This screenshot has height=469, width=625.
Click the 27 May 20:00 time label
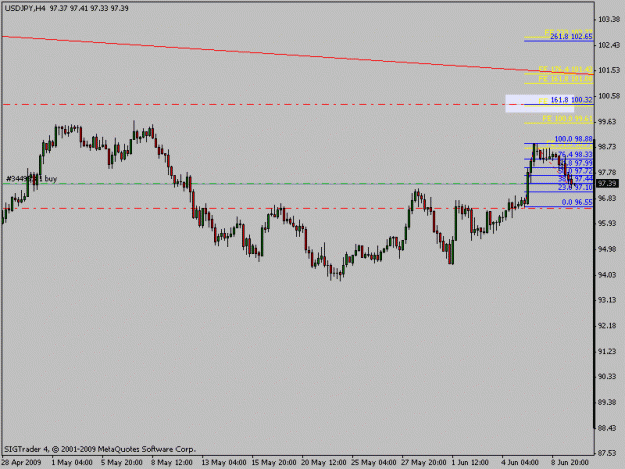[x=424, y=463]
